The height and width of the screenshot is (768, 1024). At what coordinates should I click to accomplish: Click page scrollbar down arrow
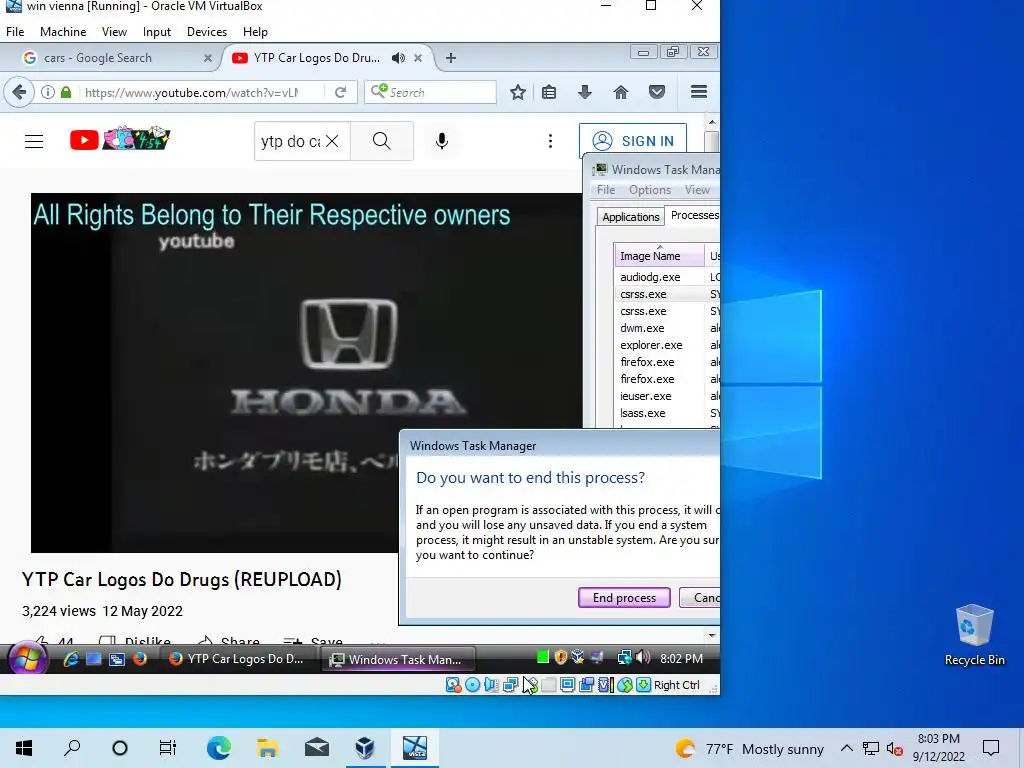(712, 635)
